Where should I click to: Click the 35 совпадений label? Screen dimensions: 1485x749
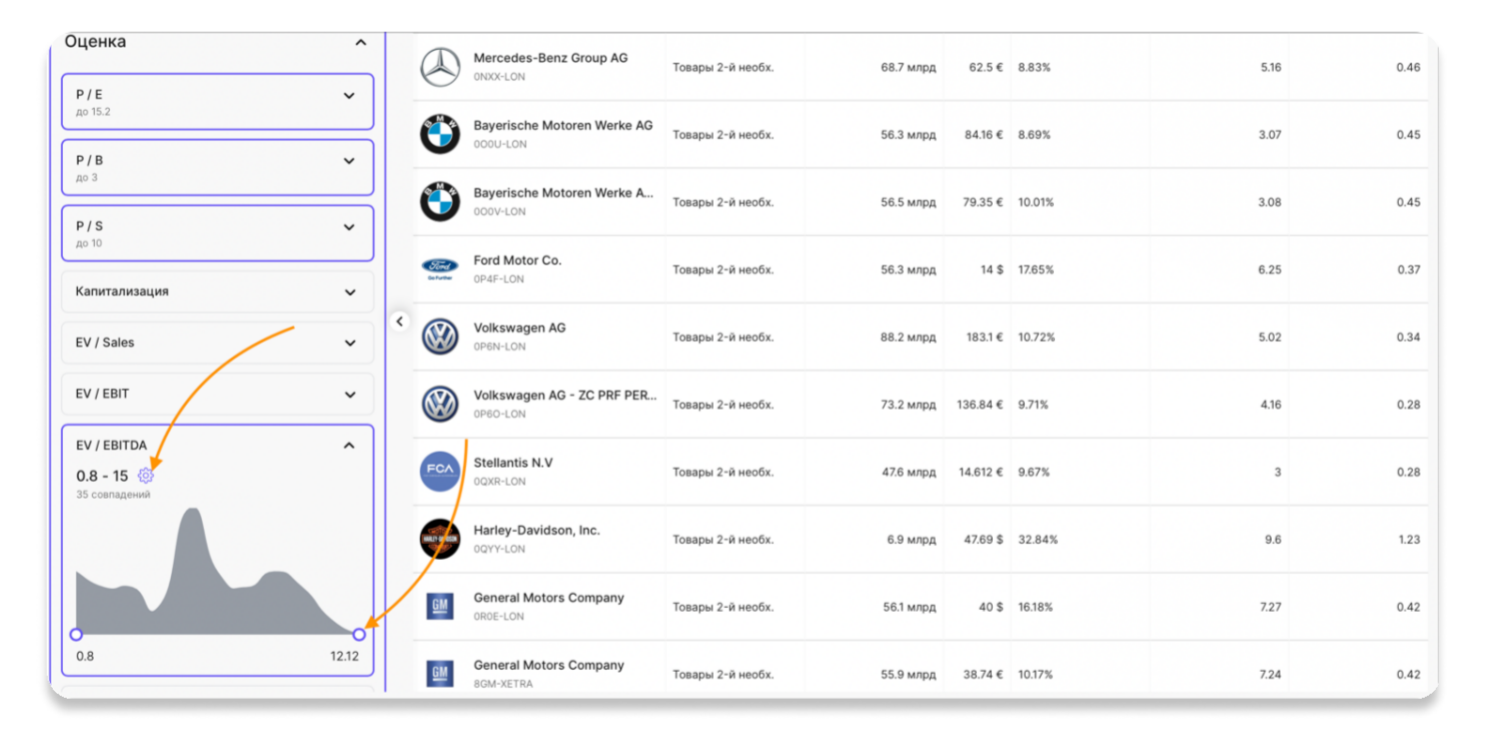113,494
